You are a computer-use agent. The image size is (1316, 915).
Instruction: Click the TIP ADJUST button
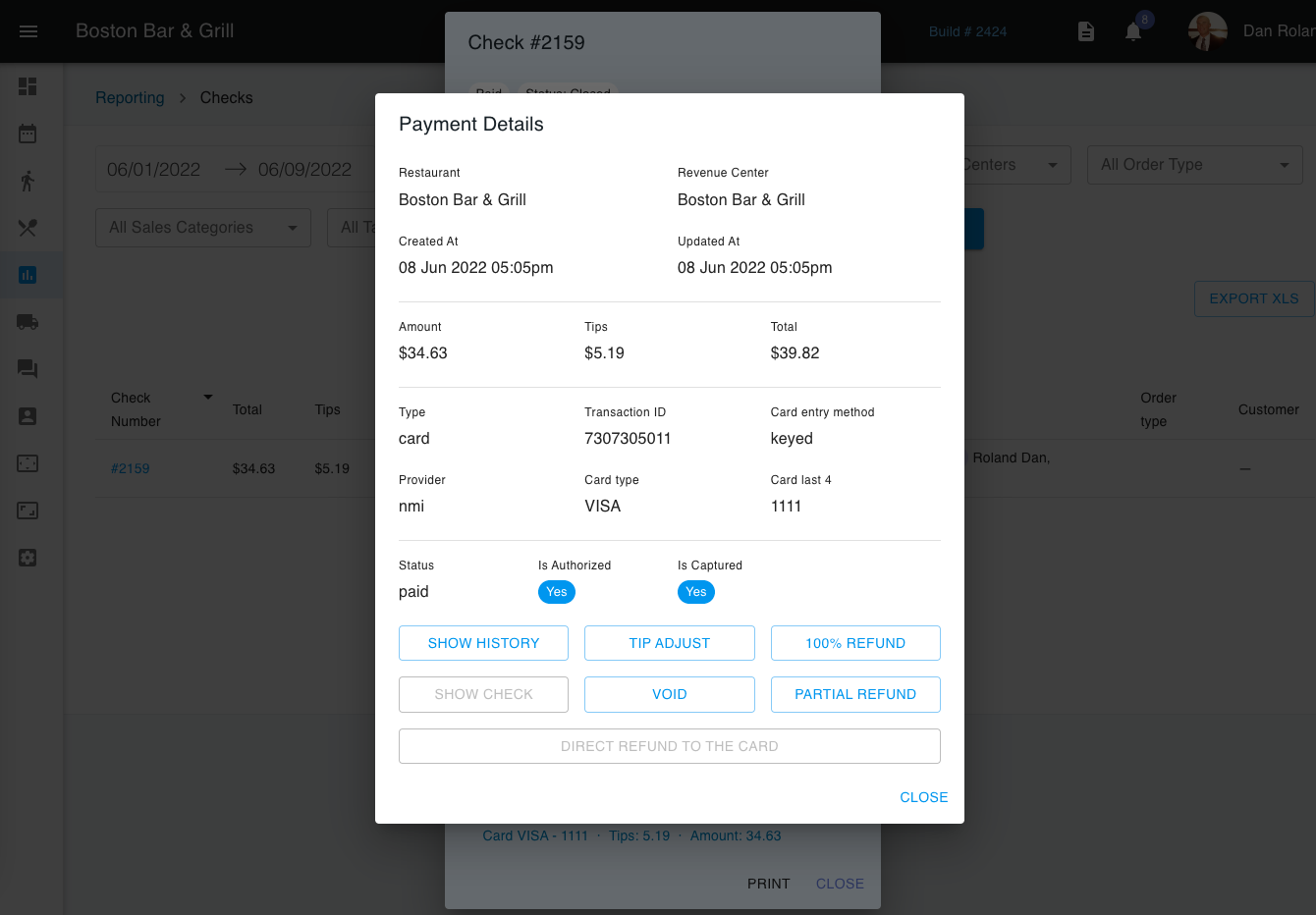point(669,643)
